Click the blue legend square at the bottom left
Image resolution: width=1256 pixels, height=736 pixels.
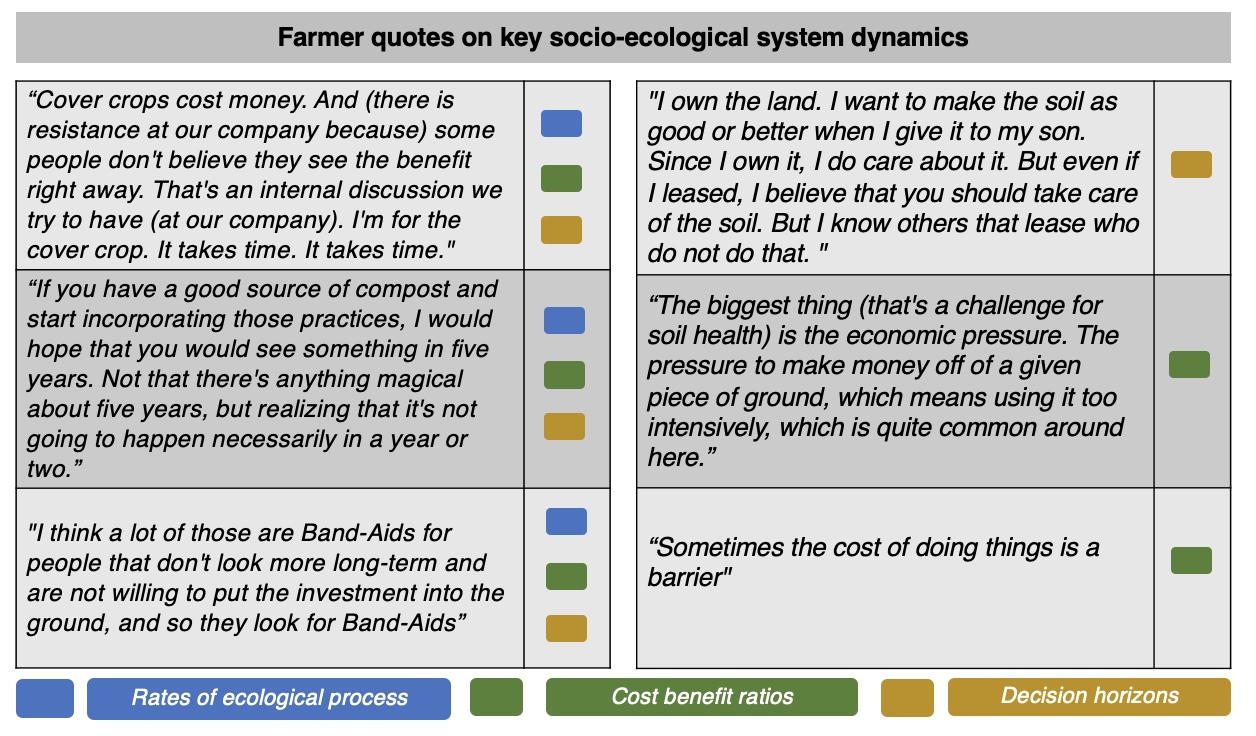click(x=45, y=698)
